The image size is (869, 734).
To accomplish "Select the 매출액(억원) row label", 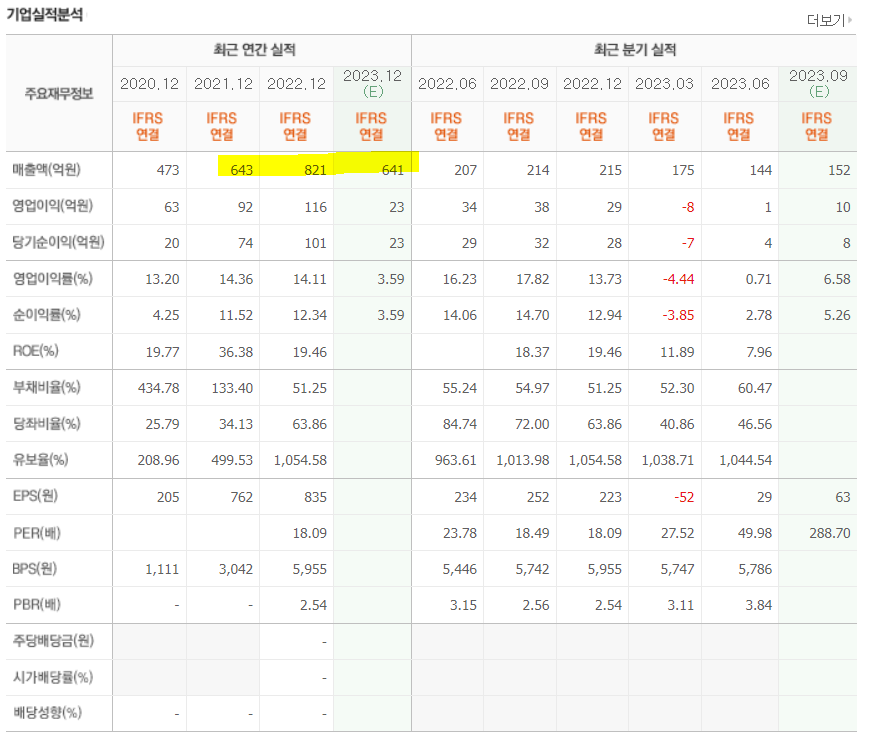I will pyautogui.click(x=47, y=169).
